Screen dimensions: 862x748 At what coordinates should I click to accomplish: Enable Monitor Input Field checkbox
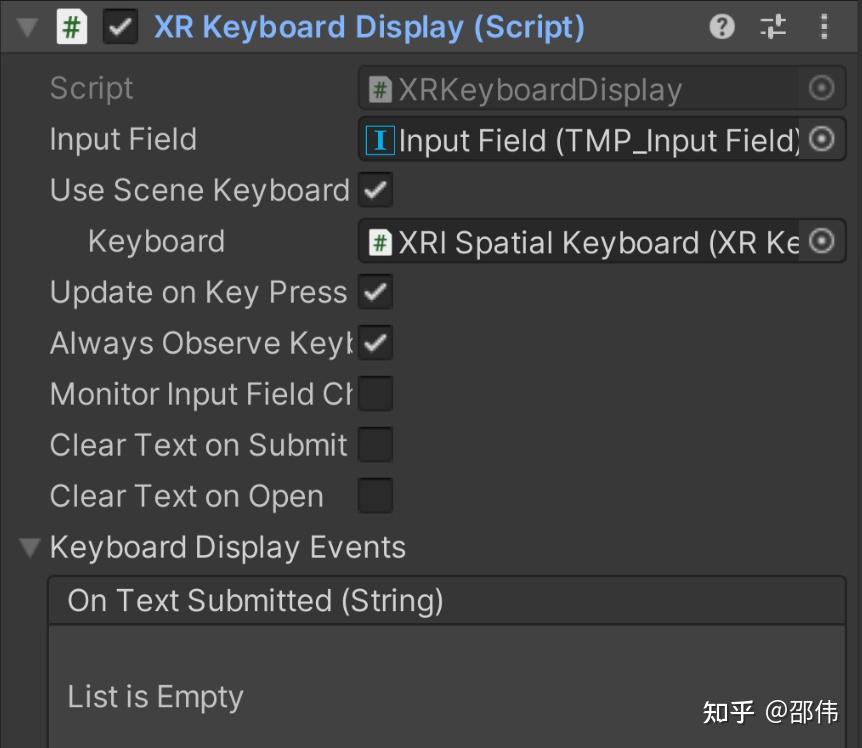(376, 393)
